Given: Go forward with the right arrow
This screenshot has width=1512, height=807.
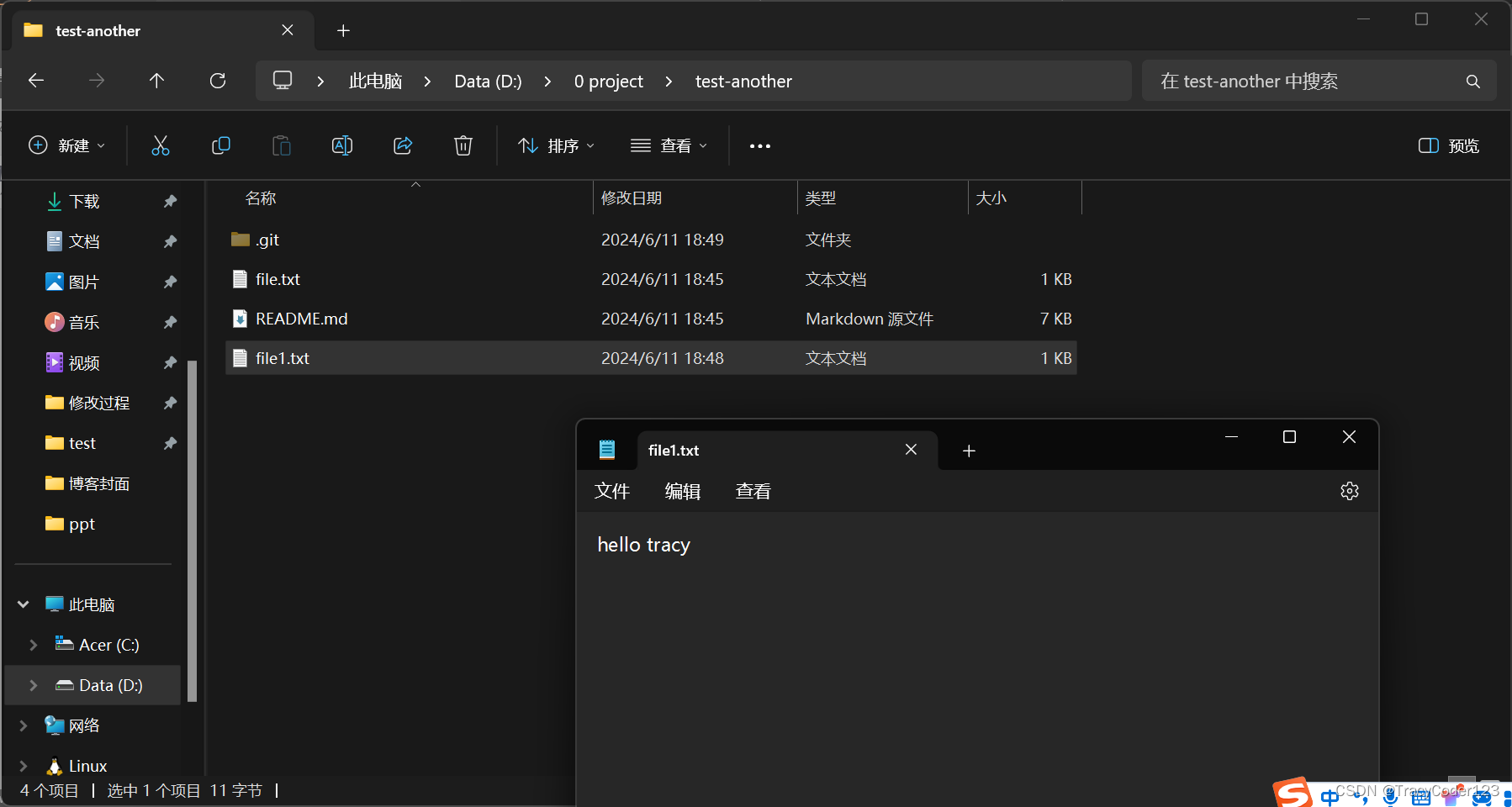Looking at the screenshot, I should (x=97, y=81).
